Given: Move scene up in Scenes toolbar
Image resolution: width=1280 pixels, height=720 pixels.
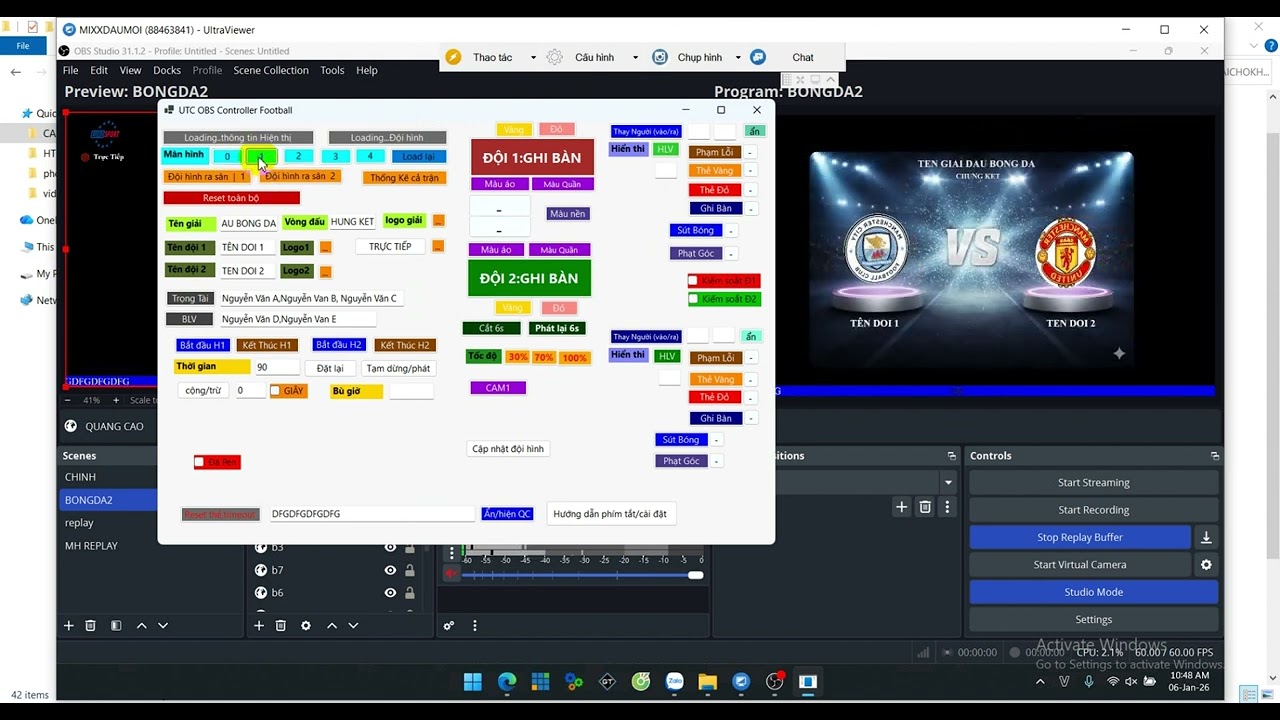Looking at the screenshot, I should pos(141,625).
